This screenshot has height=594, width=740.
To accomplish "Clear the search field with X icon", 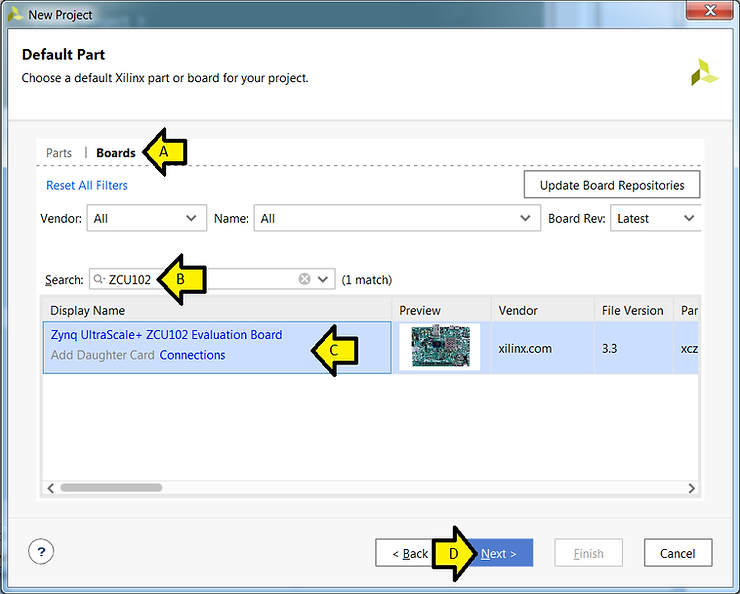I will [304, 279].
